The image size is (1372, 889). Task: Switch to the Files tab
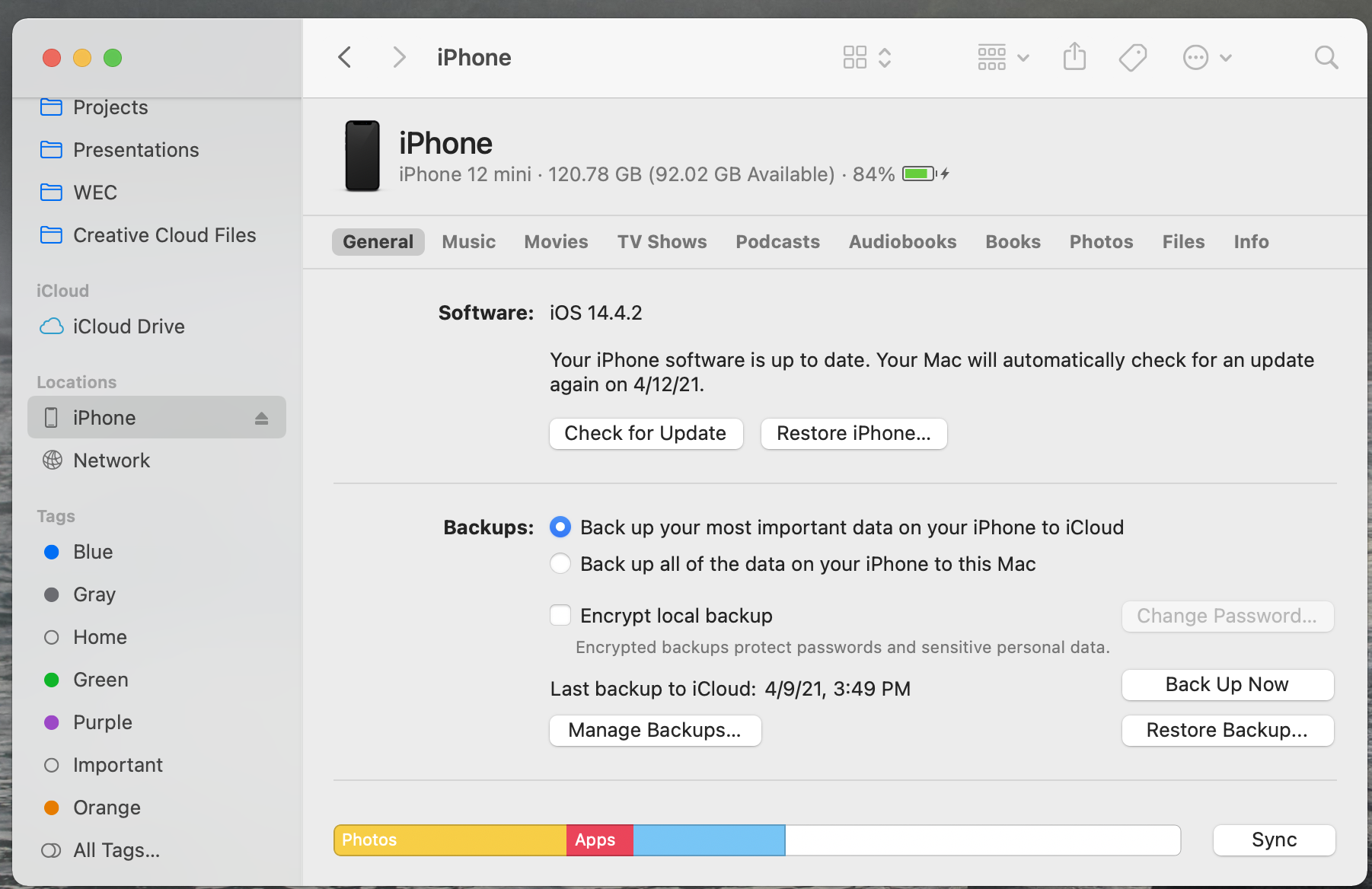(x=1184, y=242)
